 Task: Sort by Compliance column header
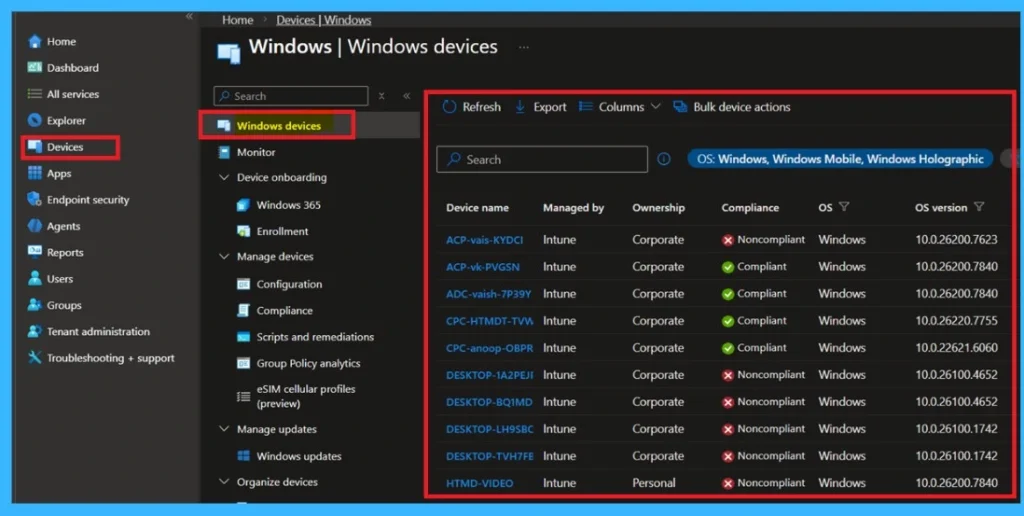[x=750, y=208]
